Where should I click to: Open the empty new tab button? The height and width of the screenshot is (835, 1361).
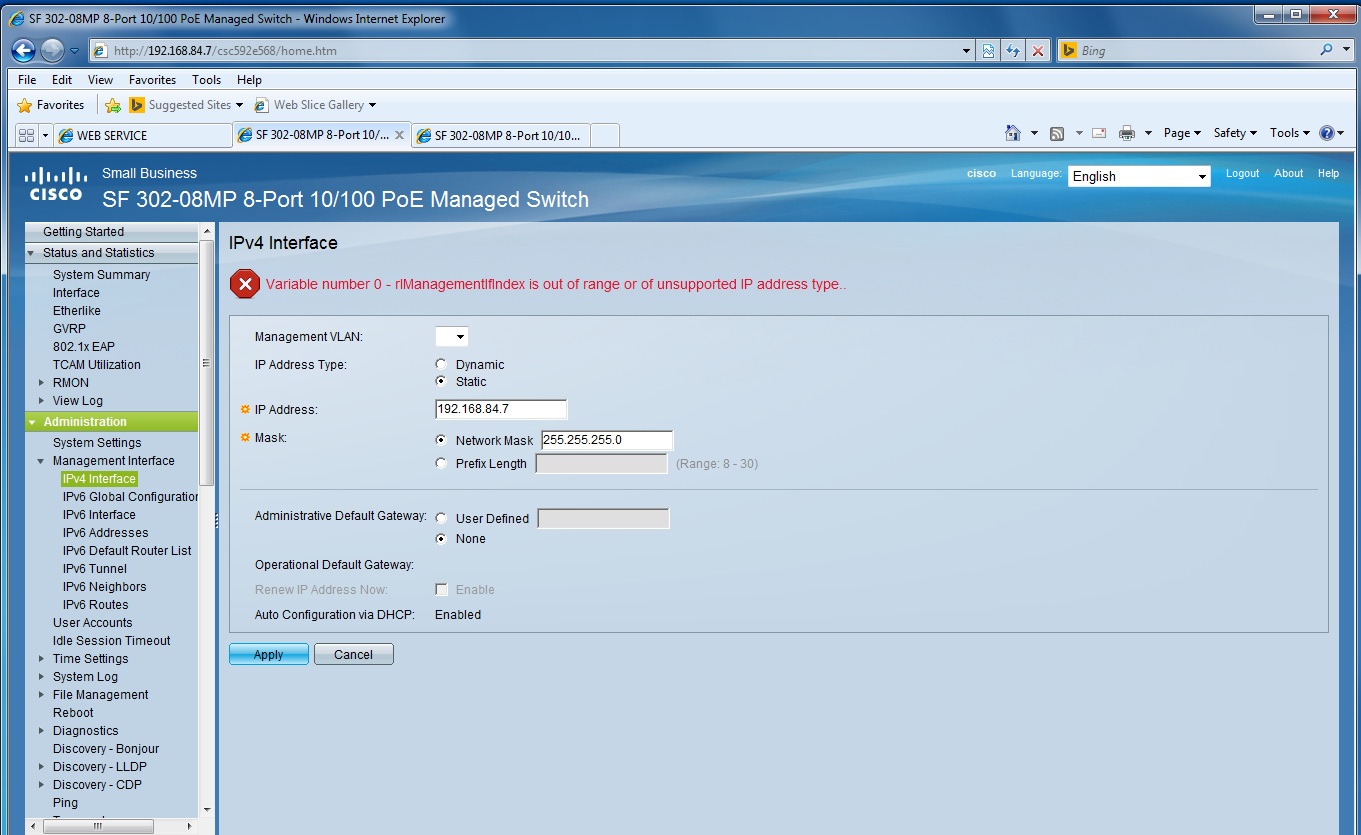point(605,135)
